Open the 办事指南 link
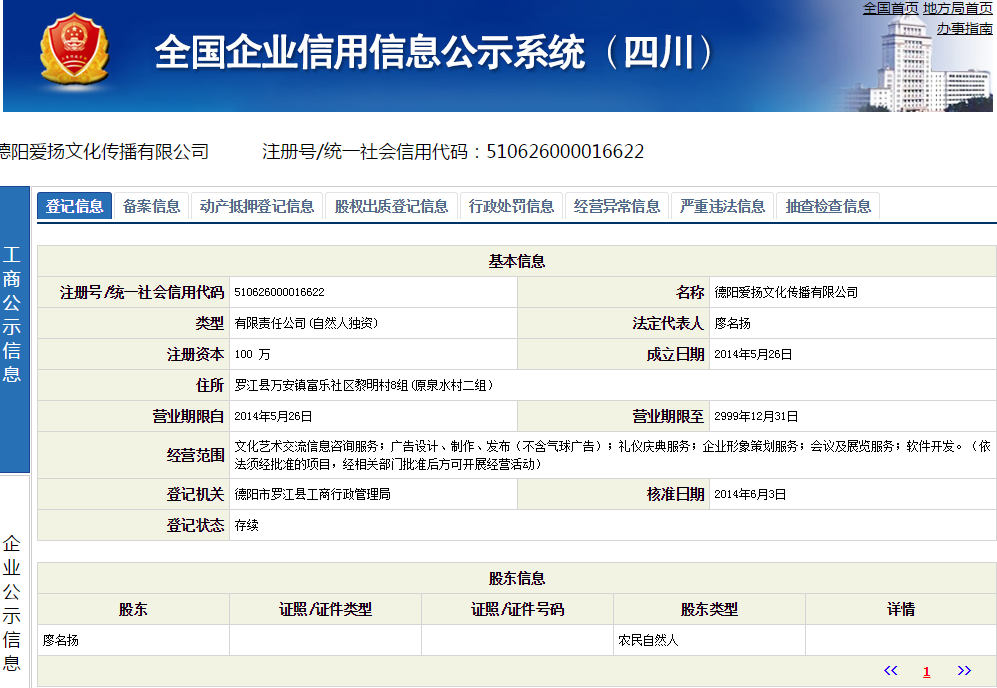The width and height of the screenshot is (997, 688). (x=964, y=28)
